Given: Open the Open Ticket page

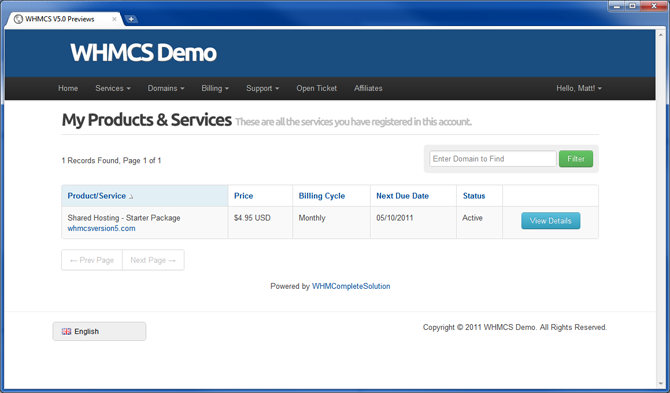Looking at the screenshot, I should pos(317,88).
